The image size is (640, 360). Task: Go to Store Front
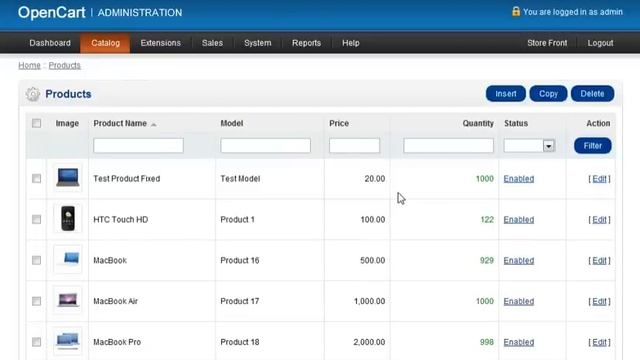pos(547,43)
